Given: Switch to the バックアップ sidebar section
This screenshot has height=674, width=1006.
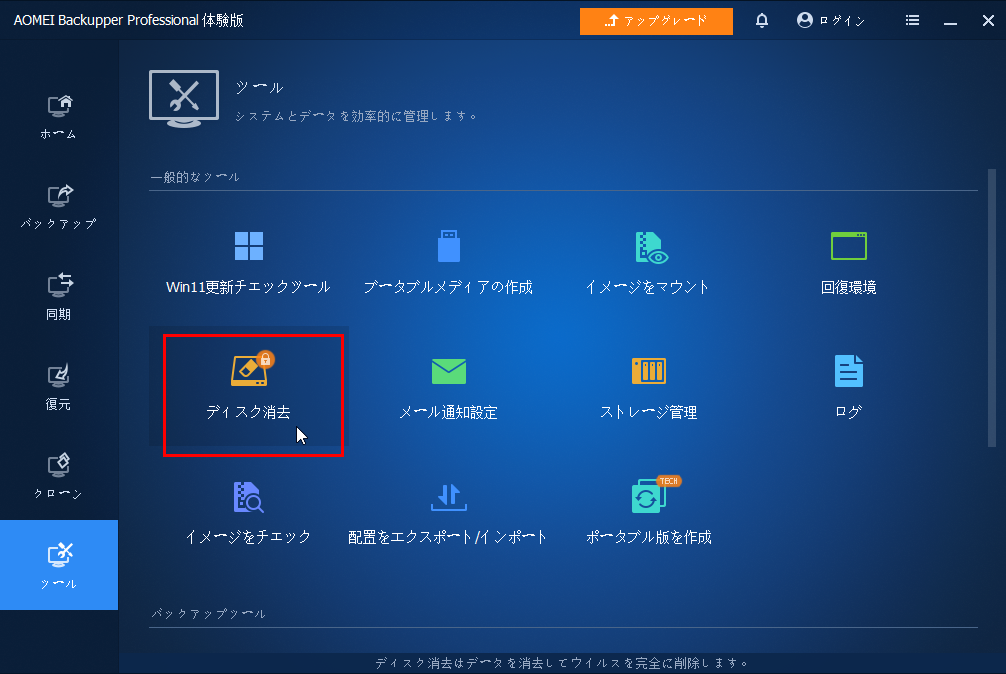Looking at the screenshot, I should [58, 206].
